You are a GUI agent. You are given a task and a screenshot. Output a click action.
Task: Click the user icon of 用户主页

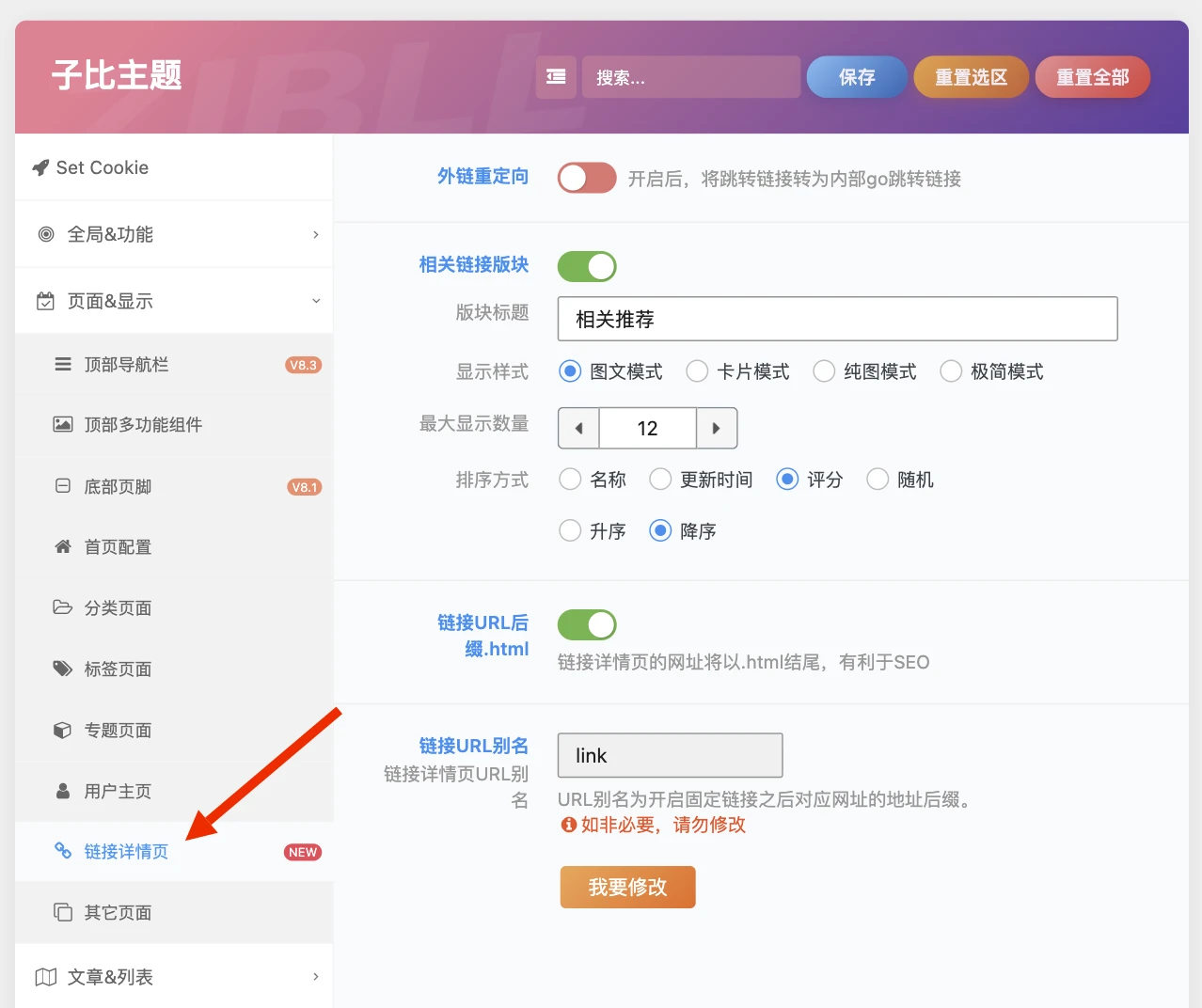point(63,791)
